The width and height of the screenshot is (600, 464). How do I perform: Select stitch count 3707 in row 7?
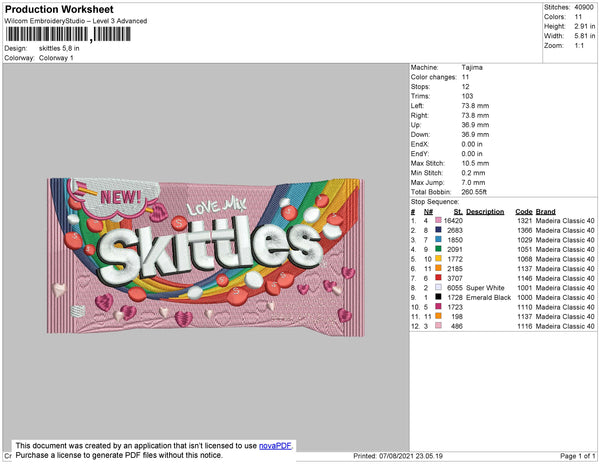(455, 278)
